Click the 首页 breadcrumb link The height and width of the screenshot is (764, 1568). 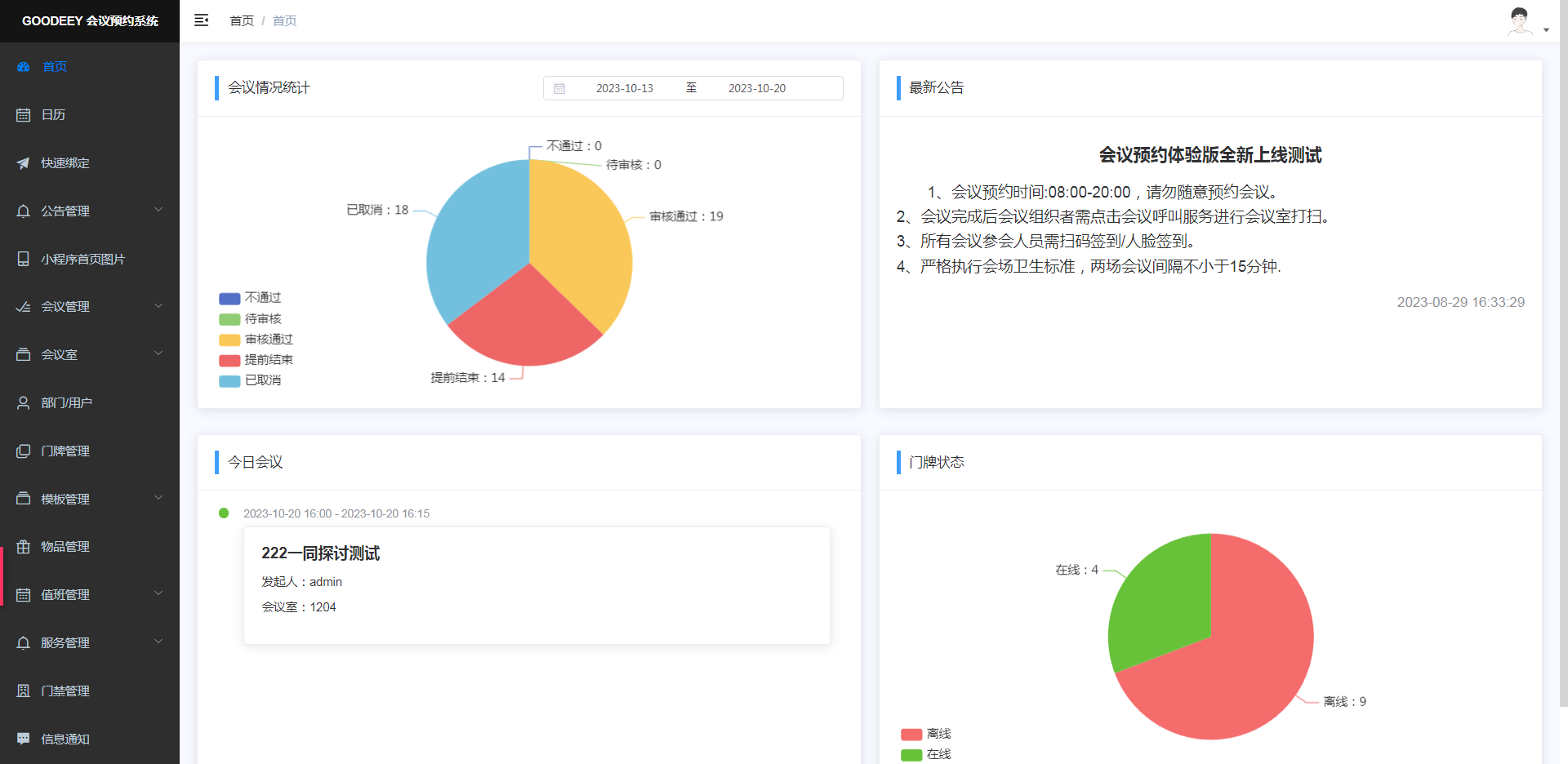pos(242,20)
